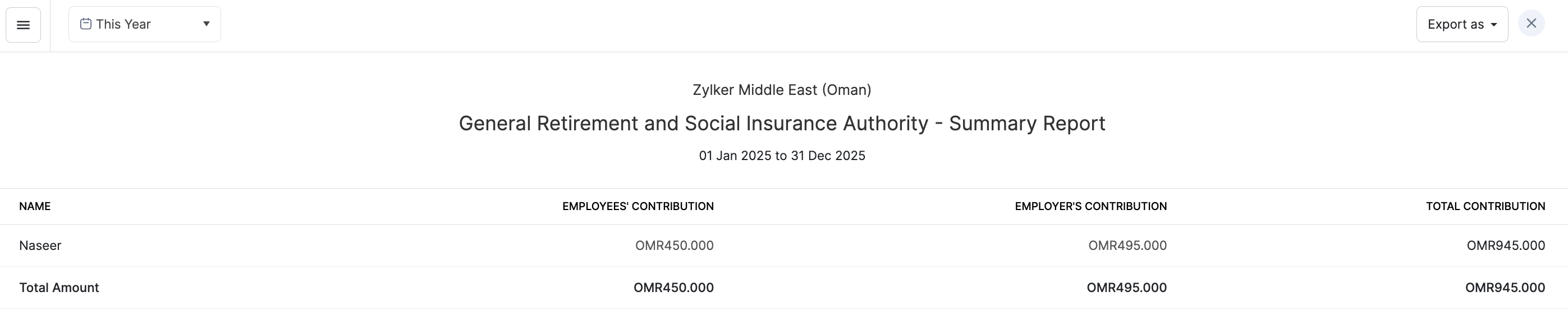Click the Employer's Contribution column header

[x=1090, y=206]
